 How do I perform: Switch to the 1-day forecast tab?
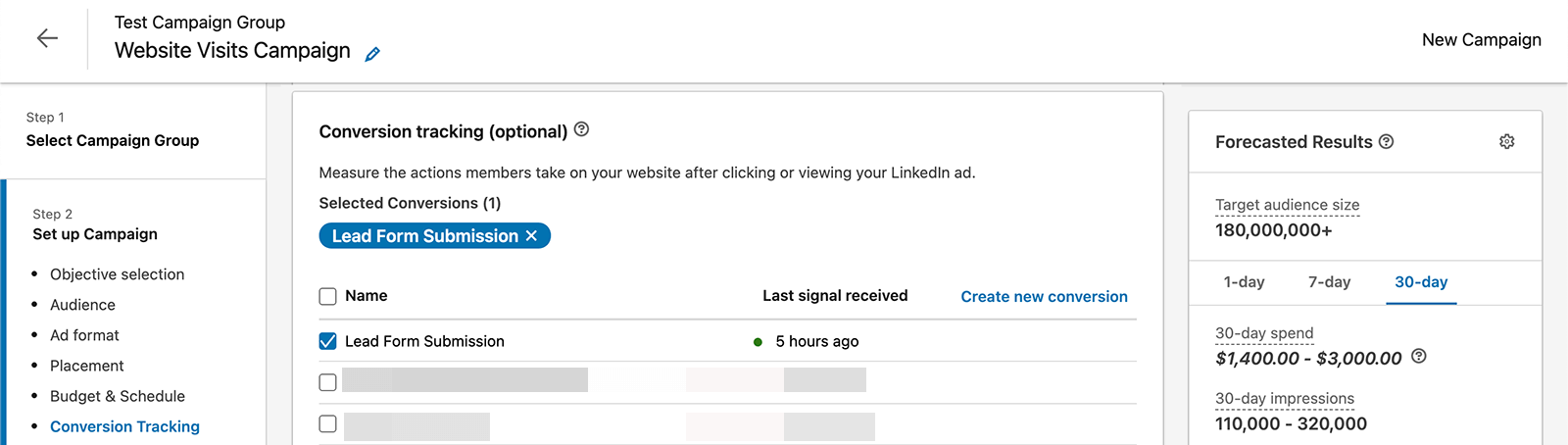tap(1244, 282)
